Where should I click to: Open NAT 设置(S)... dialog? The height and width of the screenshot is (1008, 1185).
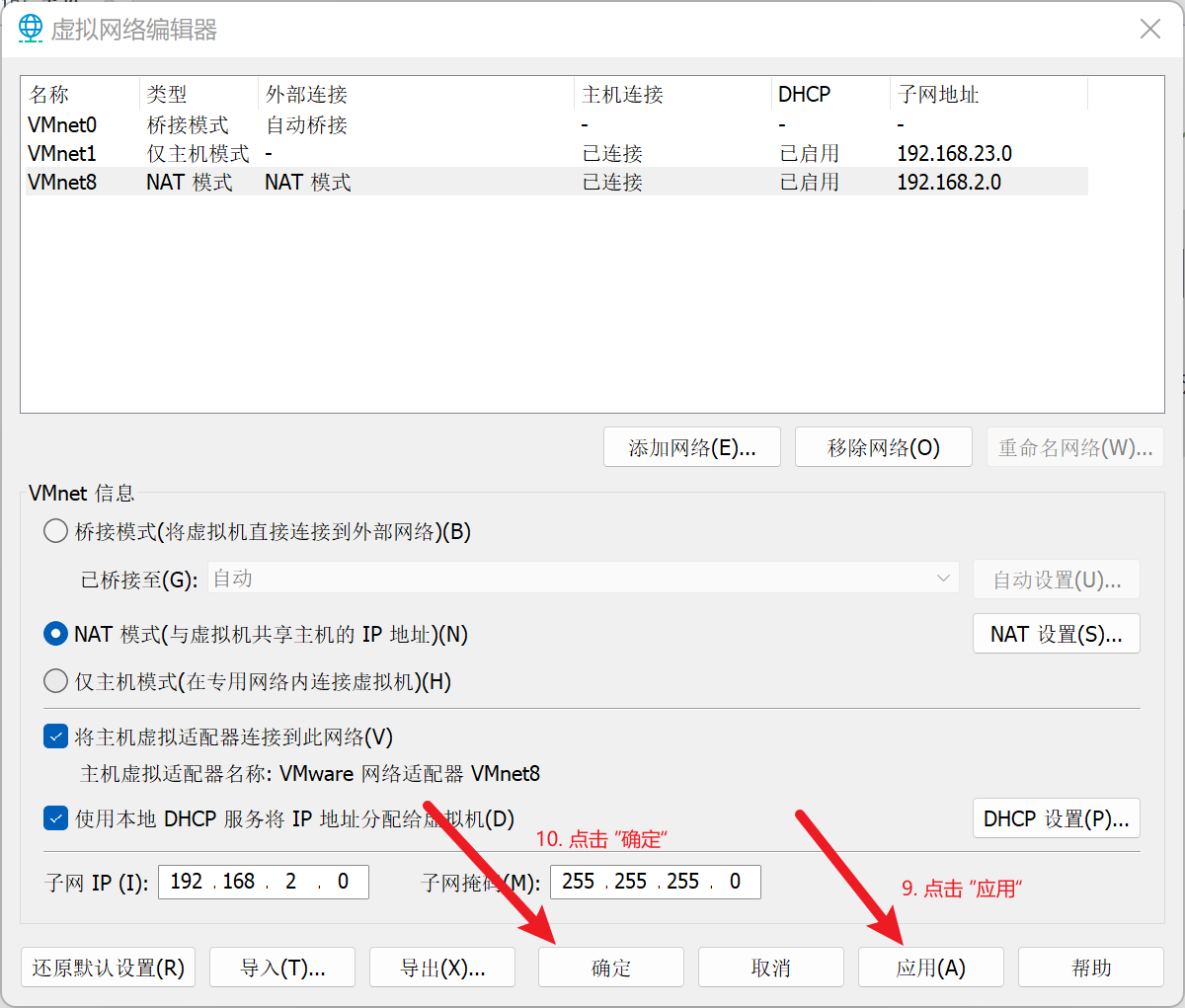click(1057, 634)
